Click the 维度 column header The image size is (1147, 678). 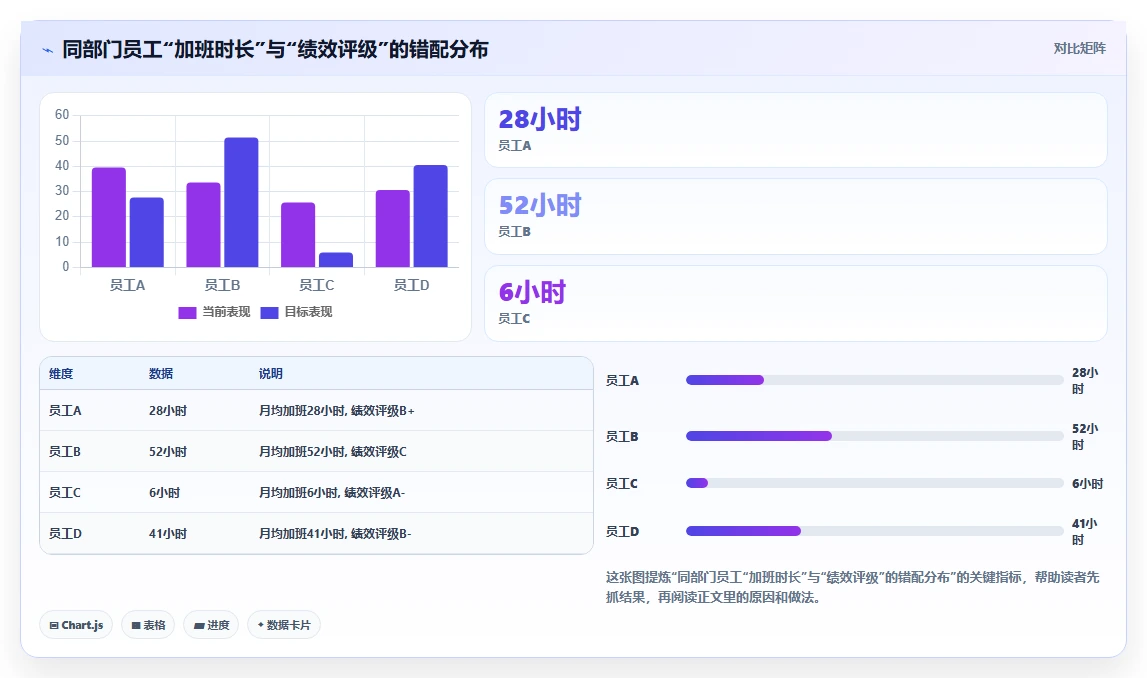tap(61, 374)
